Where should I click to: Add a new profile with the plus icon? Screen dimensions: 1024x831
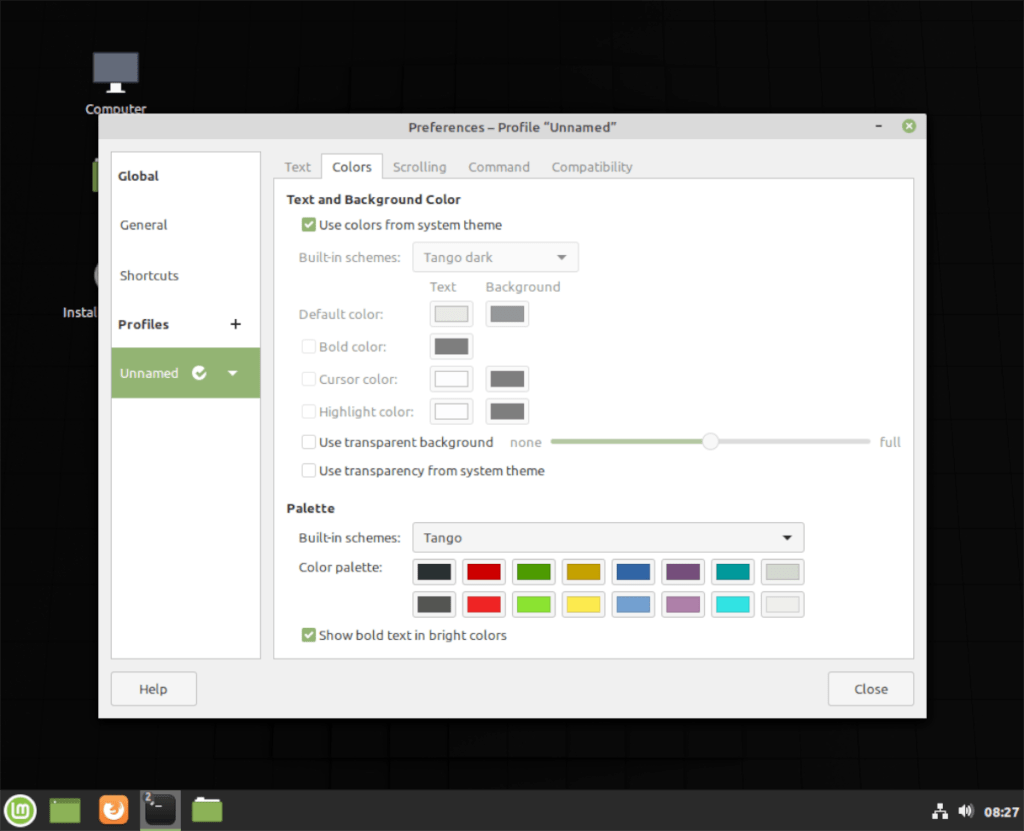tap(235, 324)
